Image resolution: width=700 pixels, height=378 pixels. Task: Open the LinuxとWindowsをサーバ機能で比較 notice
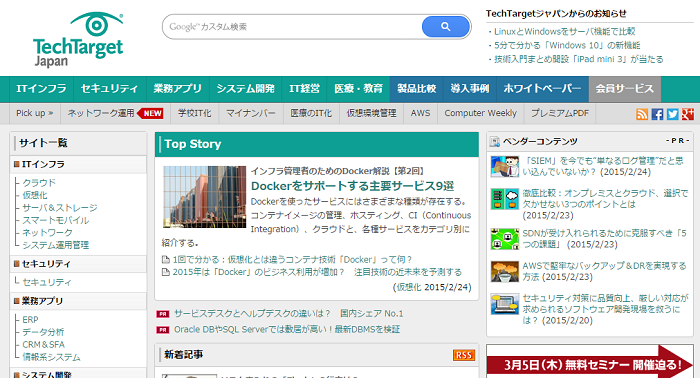(565, 32)
